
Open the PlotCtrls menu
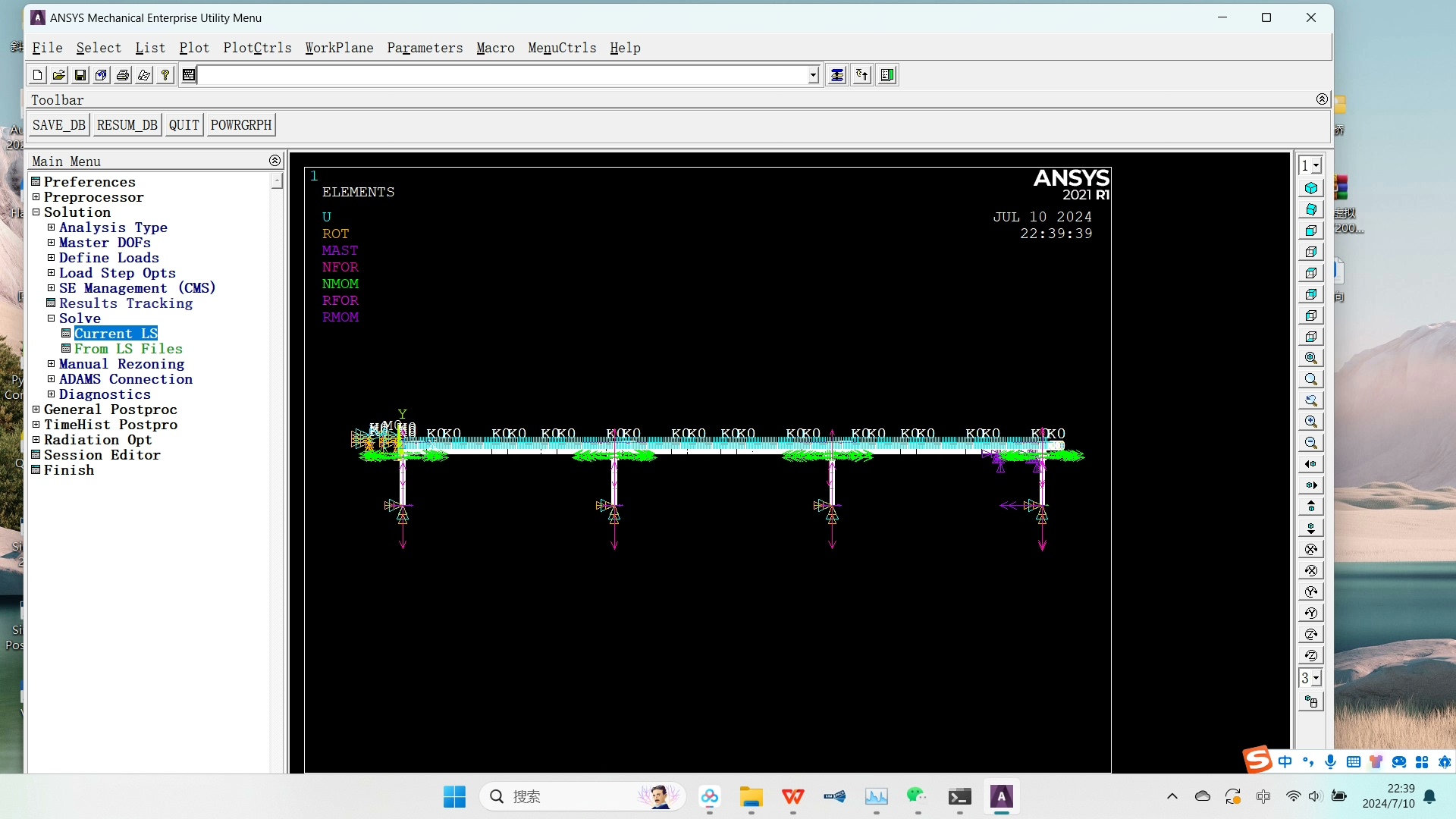257,48
